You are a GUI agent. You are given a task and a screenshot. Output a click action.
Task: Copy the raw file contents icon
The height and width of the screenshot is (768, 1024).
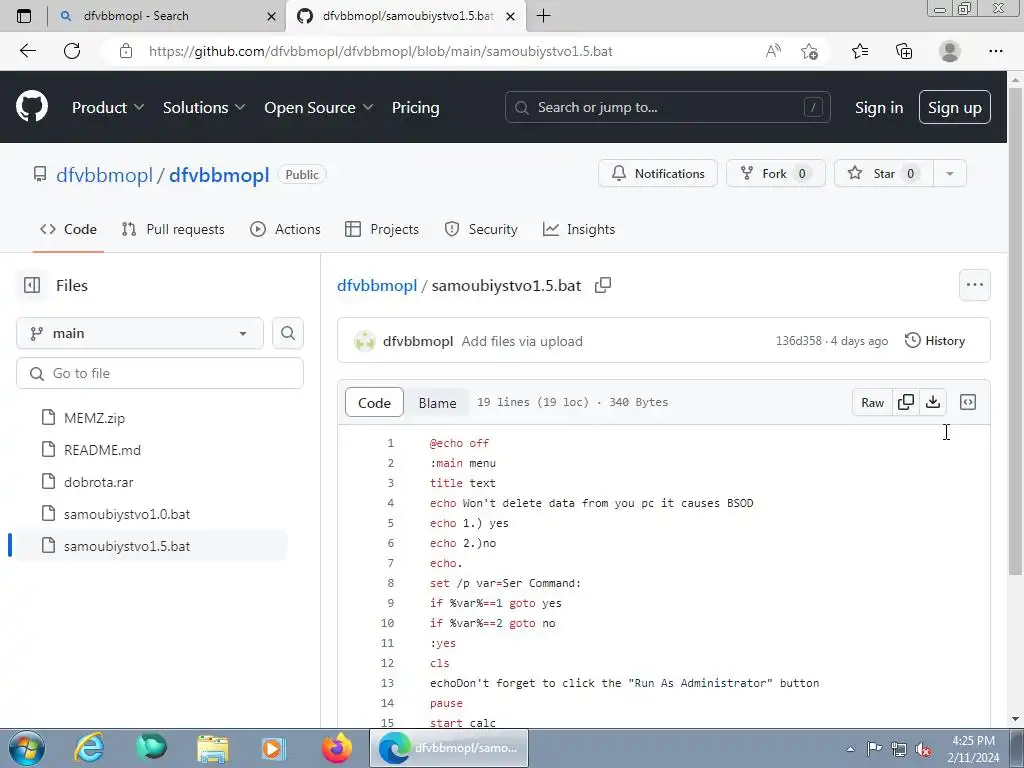click(x=906, y=402)
